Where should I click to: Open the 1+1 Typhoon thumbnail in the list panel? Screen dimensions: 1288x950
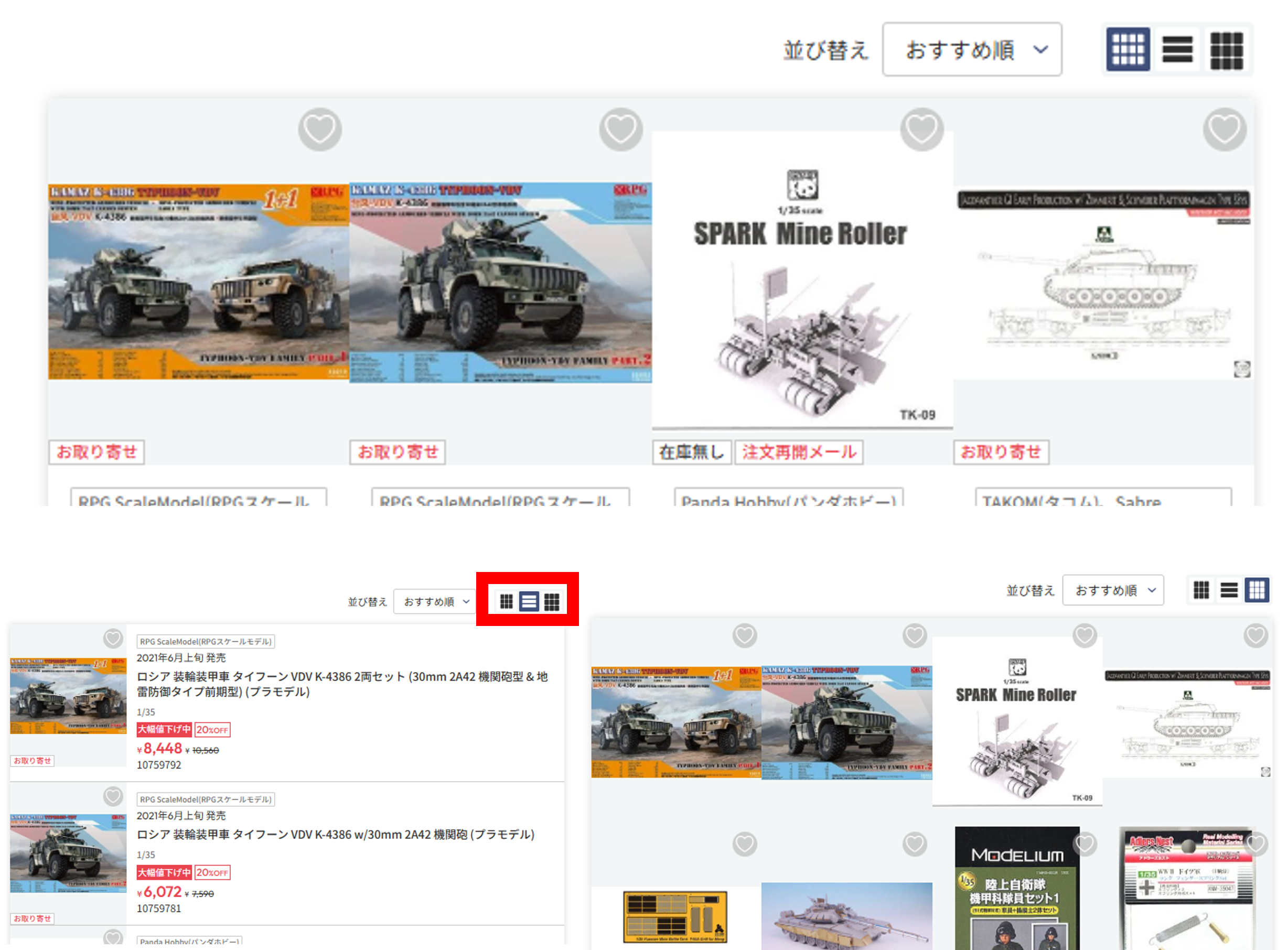pos(69,696)
